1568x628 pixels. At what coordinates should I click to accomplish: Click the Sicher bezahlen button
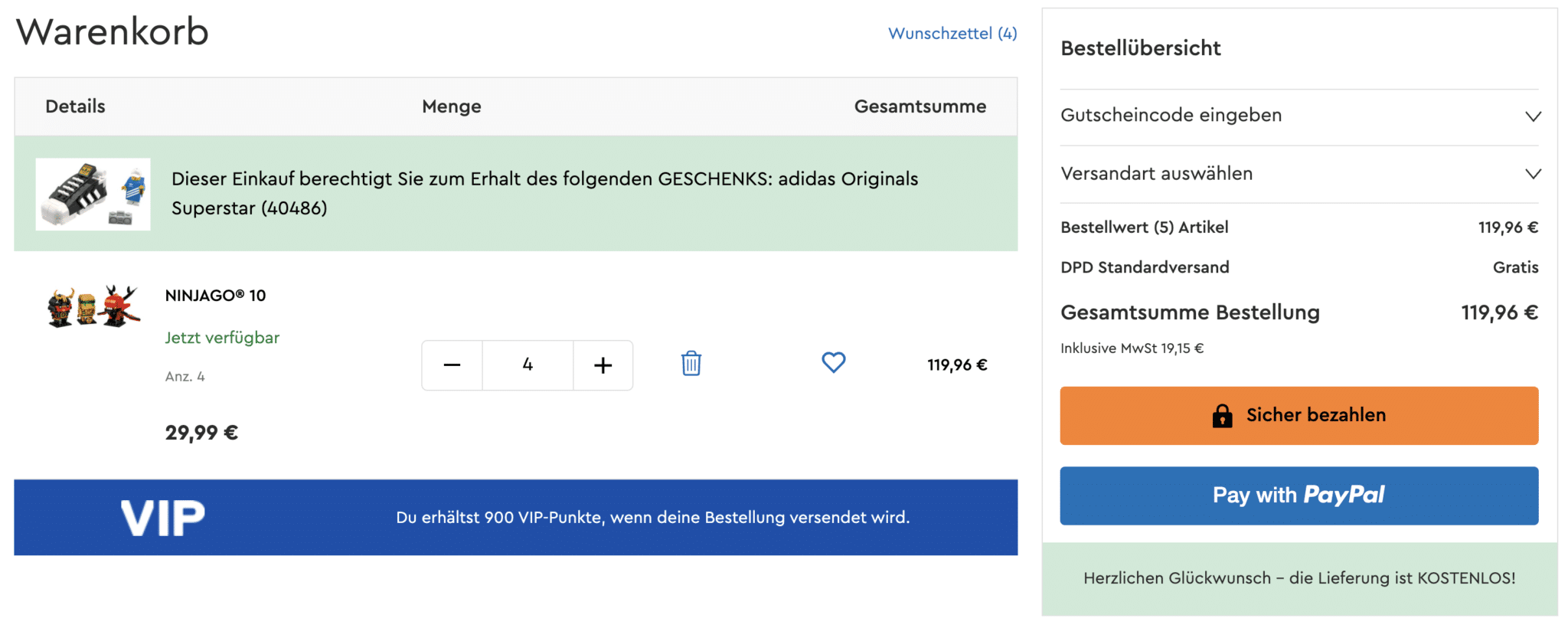1299,415
